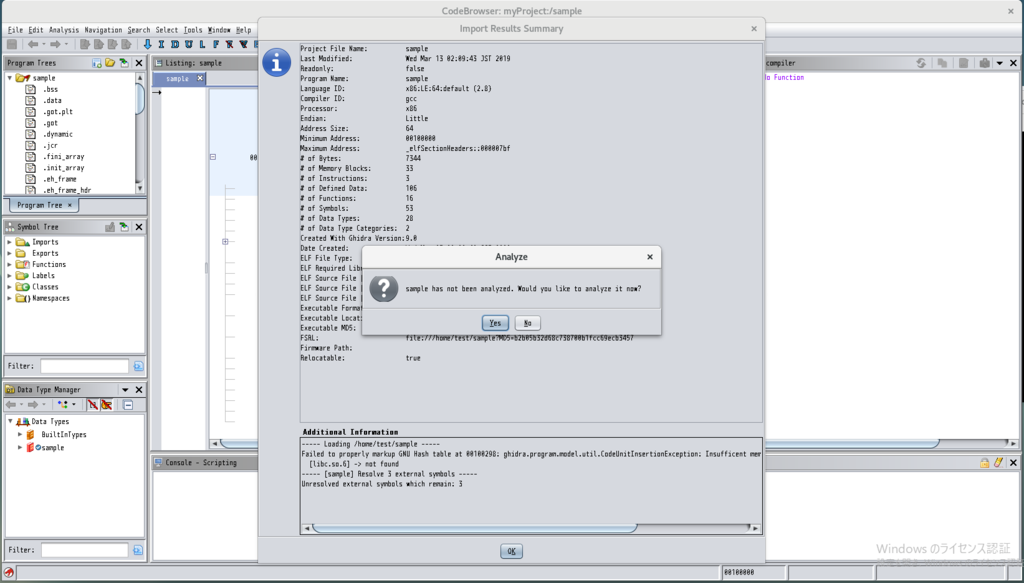Click the Data Type Manager filter options icon
Screen dimensions: 1024x583
tap(138, 550)
